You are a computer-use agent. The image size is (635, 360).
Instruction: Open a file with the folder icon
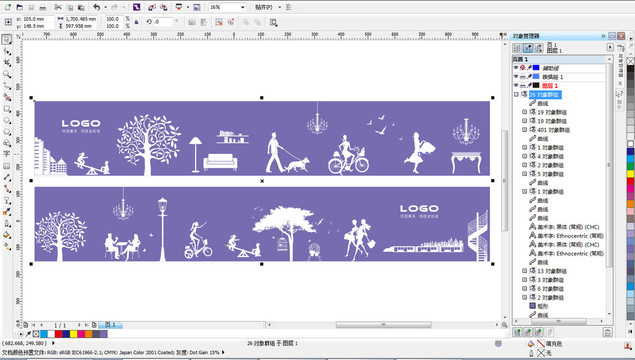click(x=19, y=7)
